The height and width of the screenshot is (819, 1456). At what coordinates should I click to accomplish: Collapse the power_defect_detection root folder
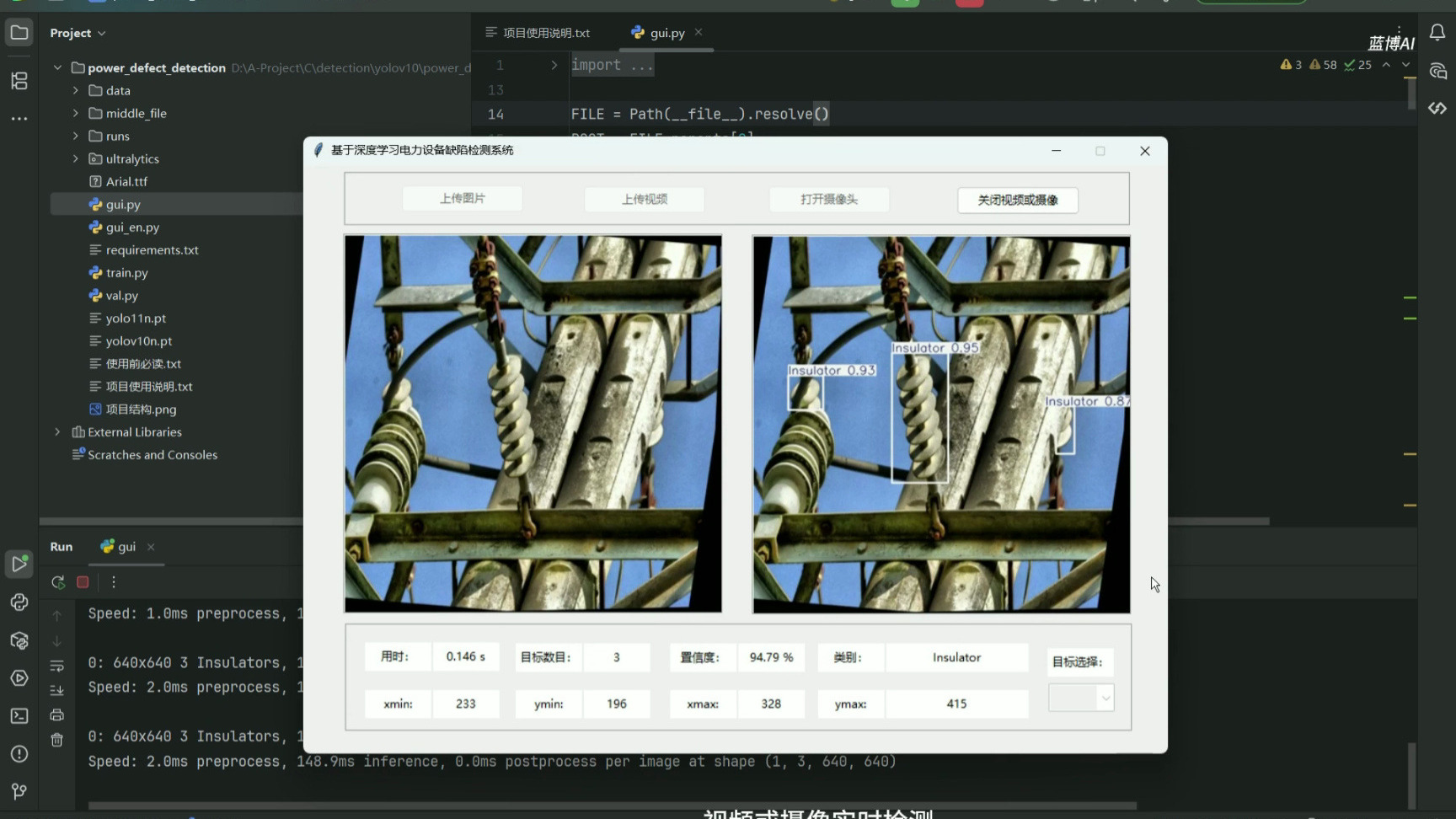pos(57,67)
